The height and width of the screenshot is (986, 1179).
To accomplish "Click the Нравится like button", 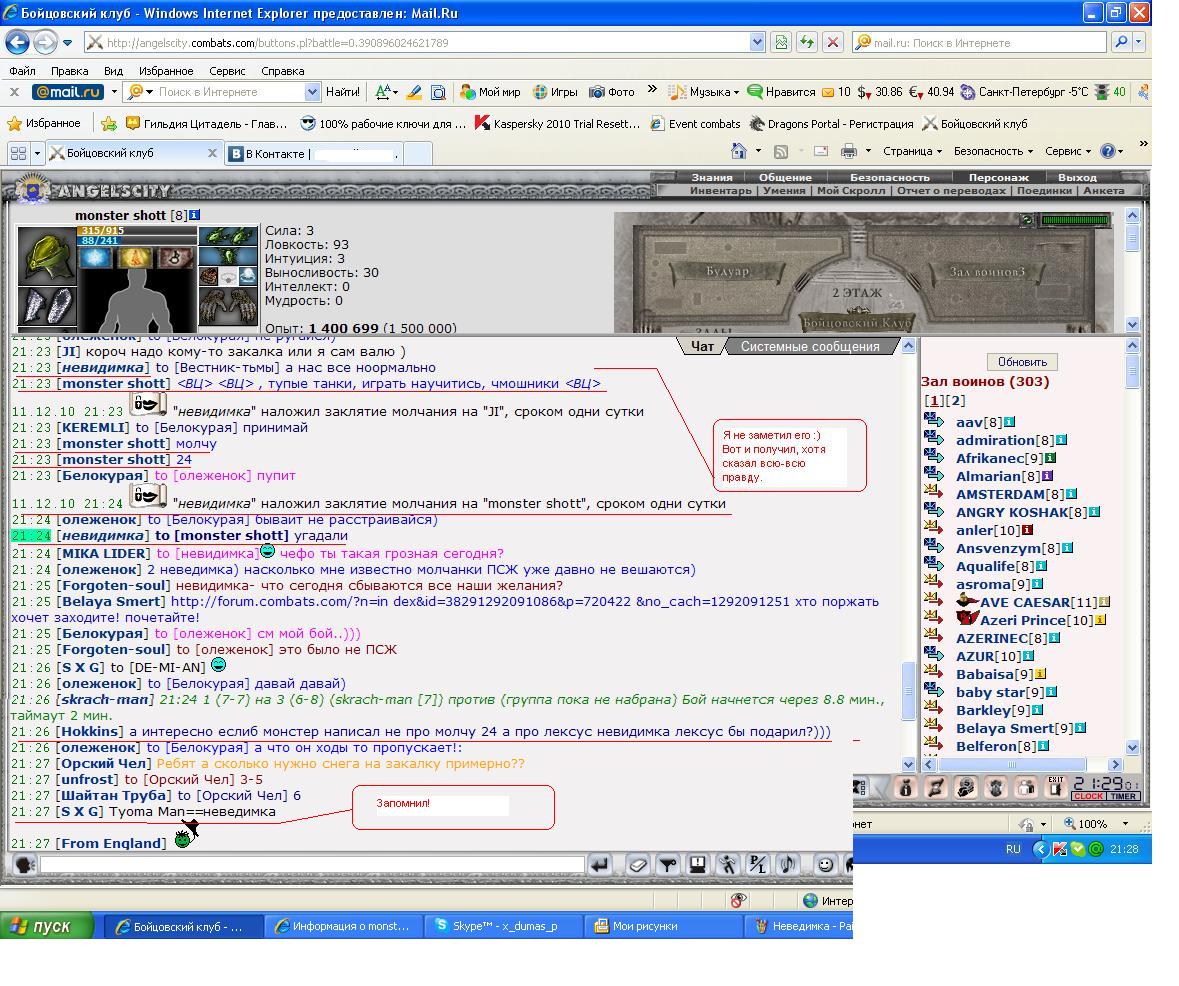I will [x=781, y=92].
